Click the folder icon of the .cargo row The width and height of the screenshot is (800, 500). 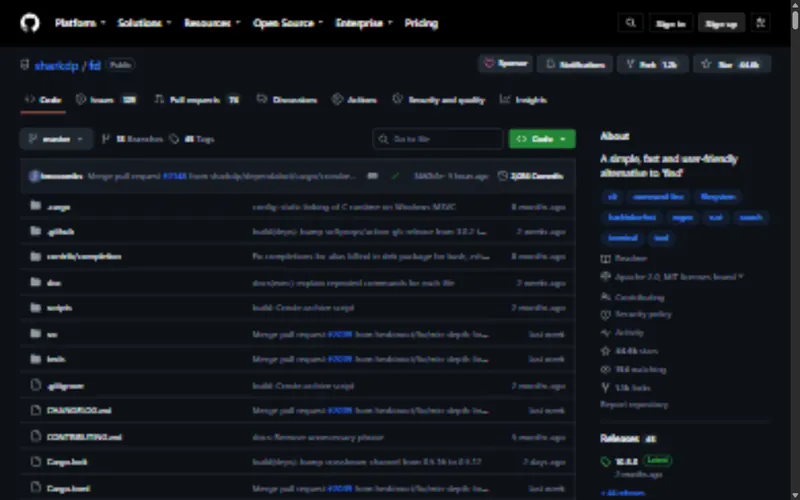(35, 206)
